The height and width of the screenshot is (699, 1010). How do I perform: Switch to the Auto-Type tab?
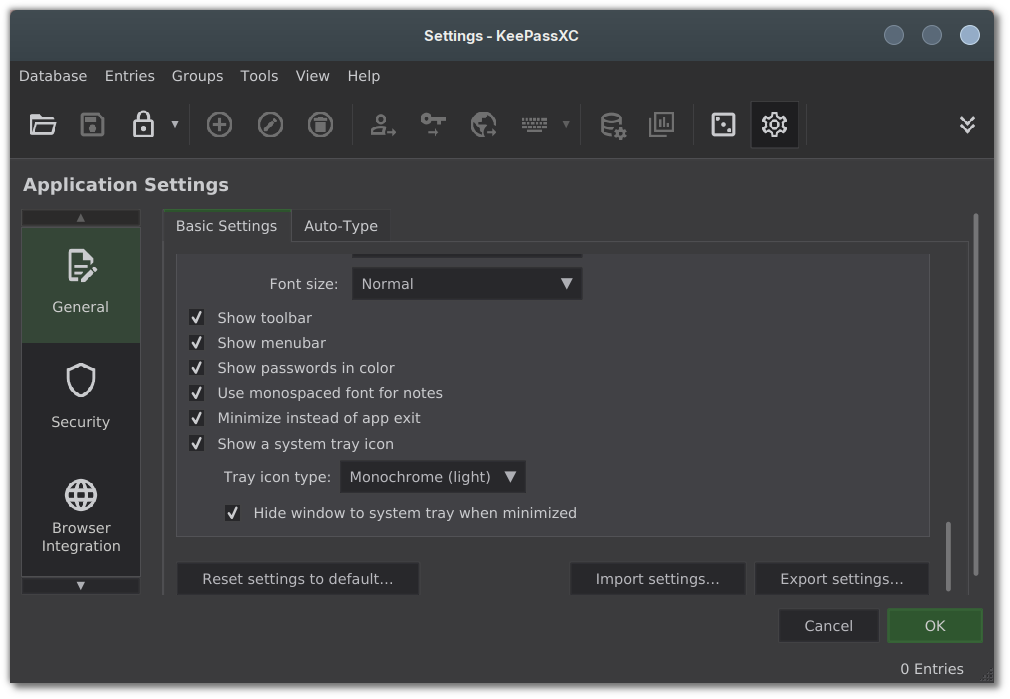(x=341, y=226)
